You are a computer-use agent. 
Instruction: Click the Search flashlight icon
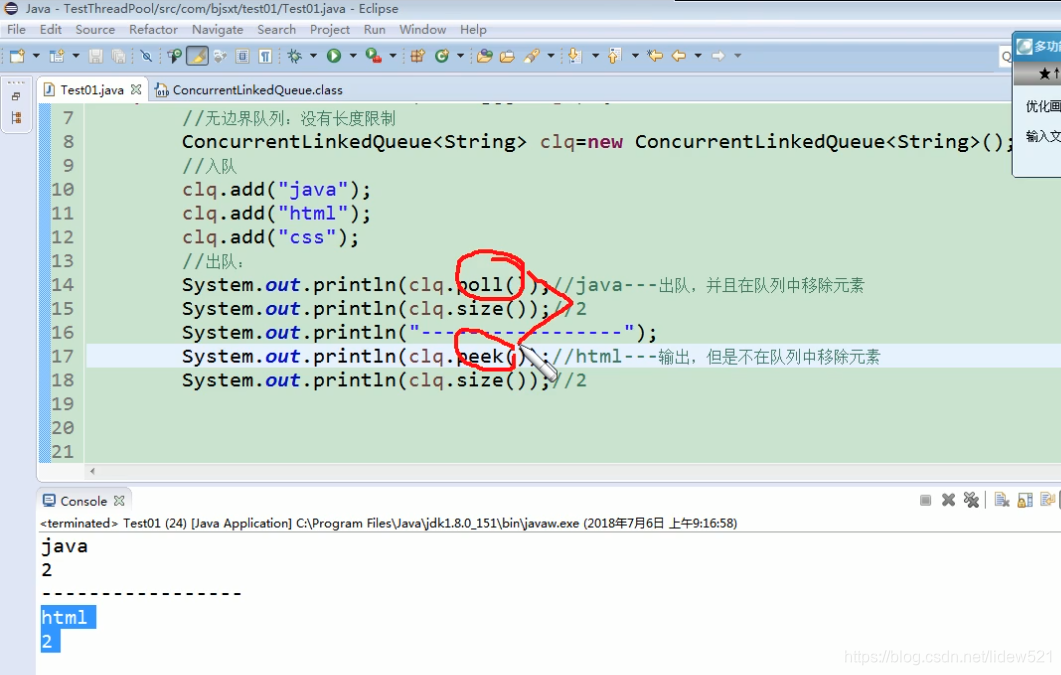tap(532, 56)
